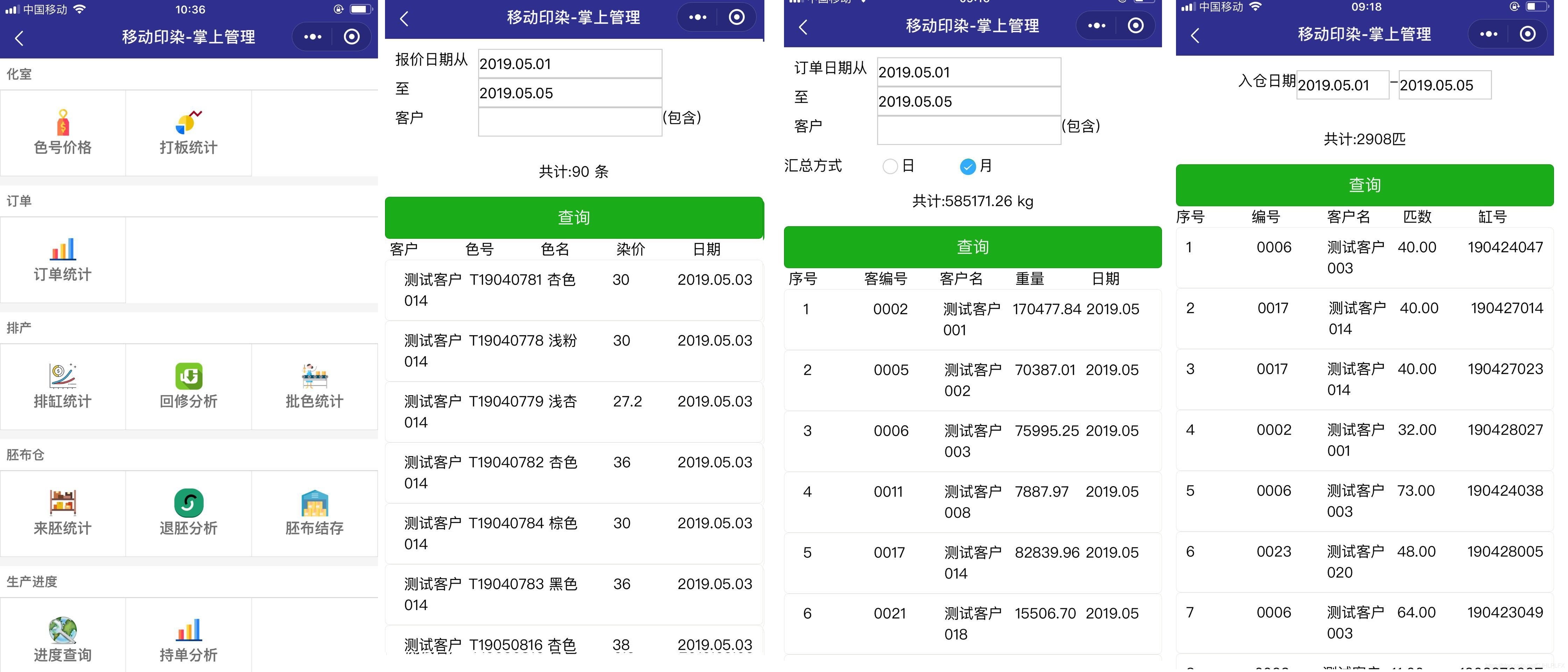Screen dimensions: 1568x672
Task: Open 进度查询 globe icon
Action: (x=63, y=630)
